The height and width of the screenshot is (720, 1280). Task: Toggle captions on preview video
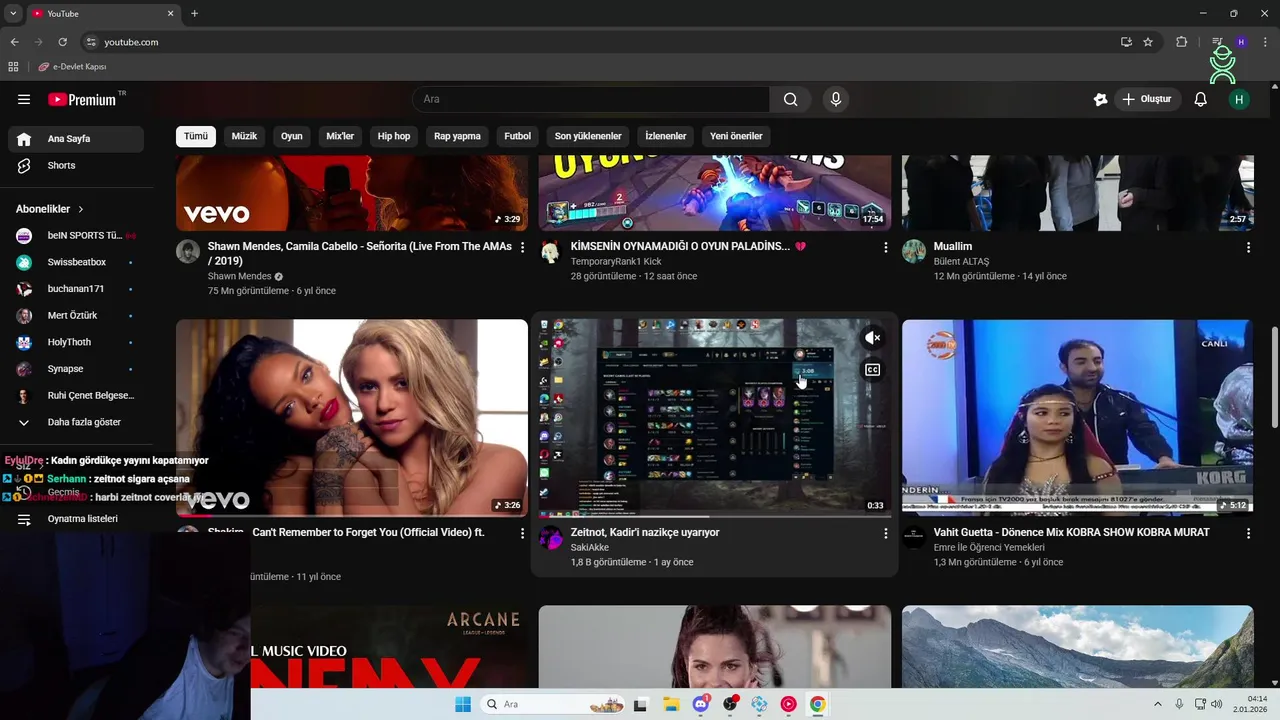pos(872,370)
